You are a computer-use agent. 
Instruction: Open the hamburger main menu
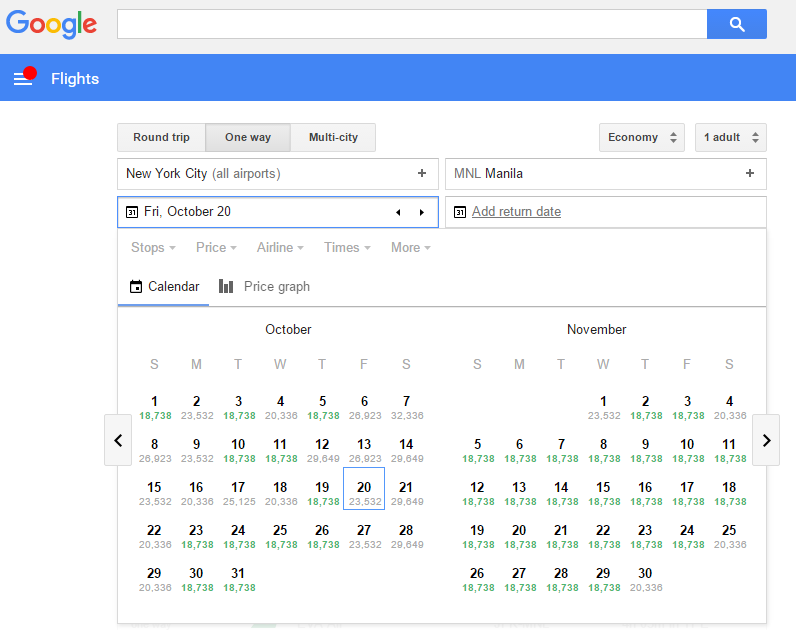click(x=23, y=78)
